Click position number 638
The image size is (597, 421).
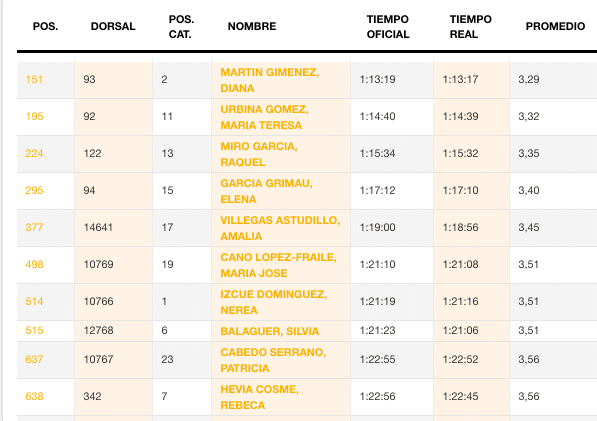coord(34,396)
